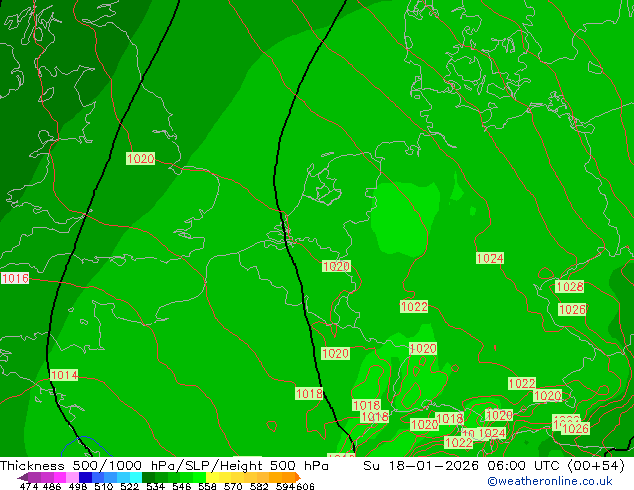This screenshot has height=490, width=634.
Task: Click the legend value 582
Action: point(259,486)
